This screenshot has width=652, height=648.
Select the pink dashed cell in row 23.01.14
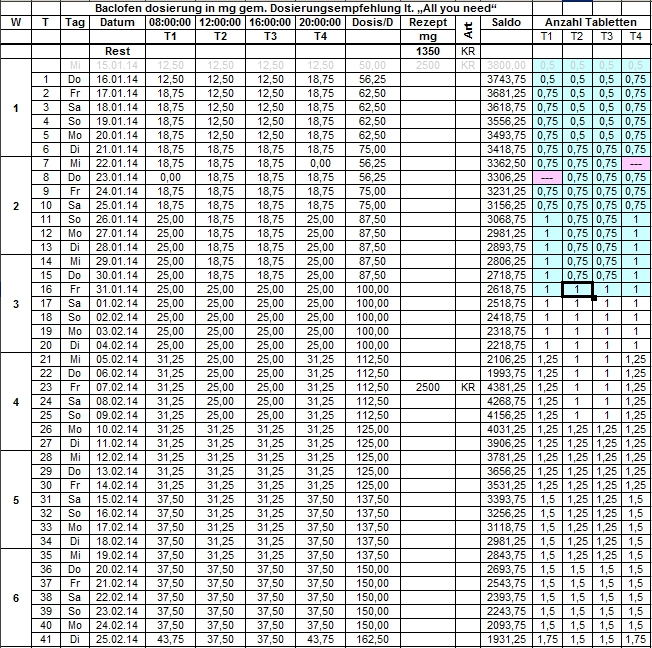(546, 177)
